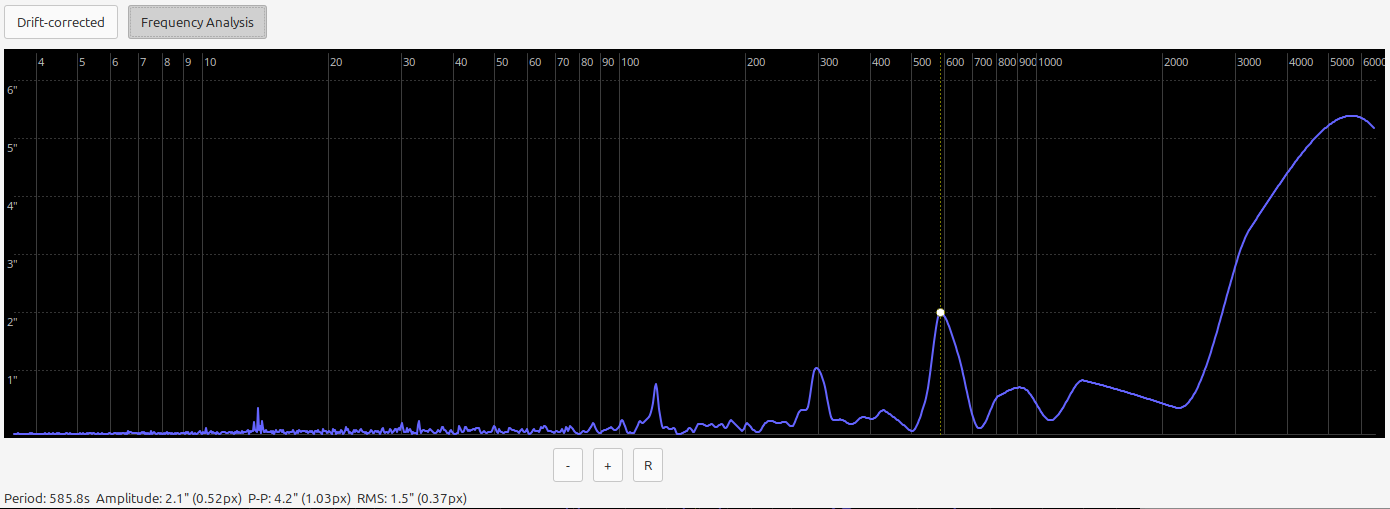Click the 1000 label on the period axis
Screen dimensions: 1390x509
point(1050,62)
